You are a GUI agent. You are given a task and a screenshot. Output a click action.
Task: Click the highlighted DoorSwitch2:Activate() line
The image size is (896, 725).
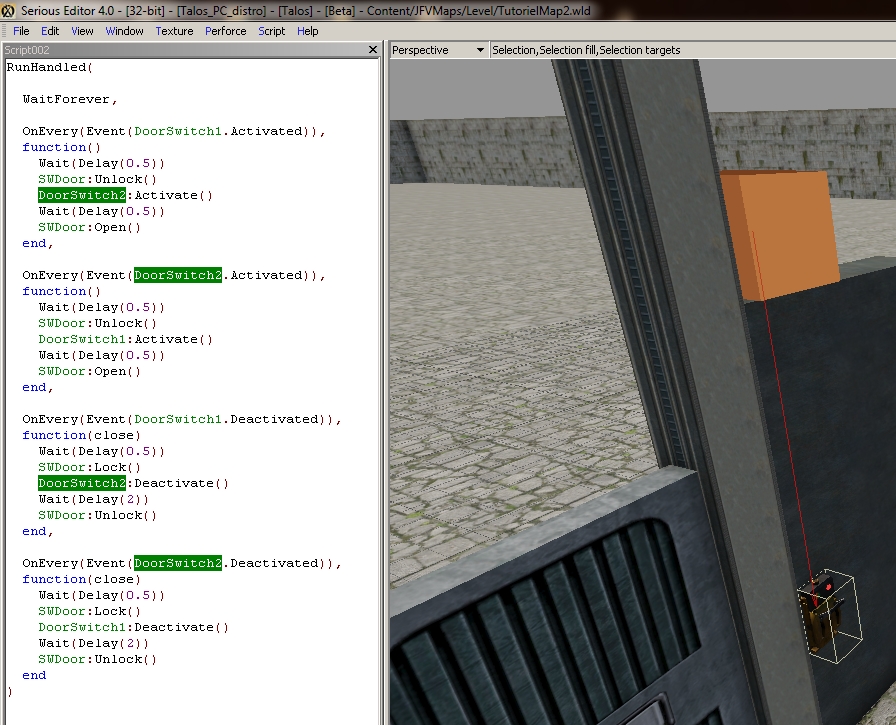125,195
